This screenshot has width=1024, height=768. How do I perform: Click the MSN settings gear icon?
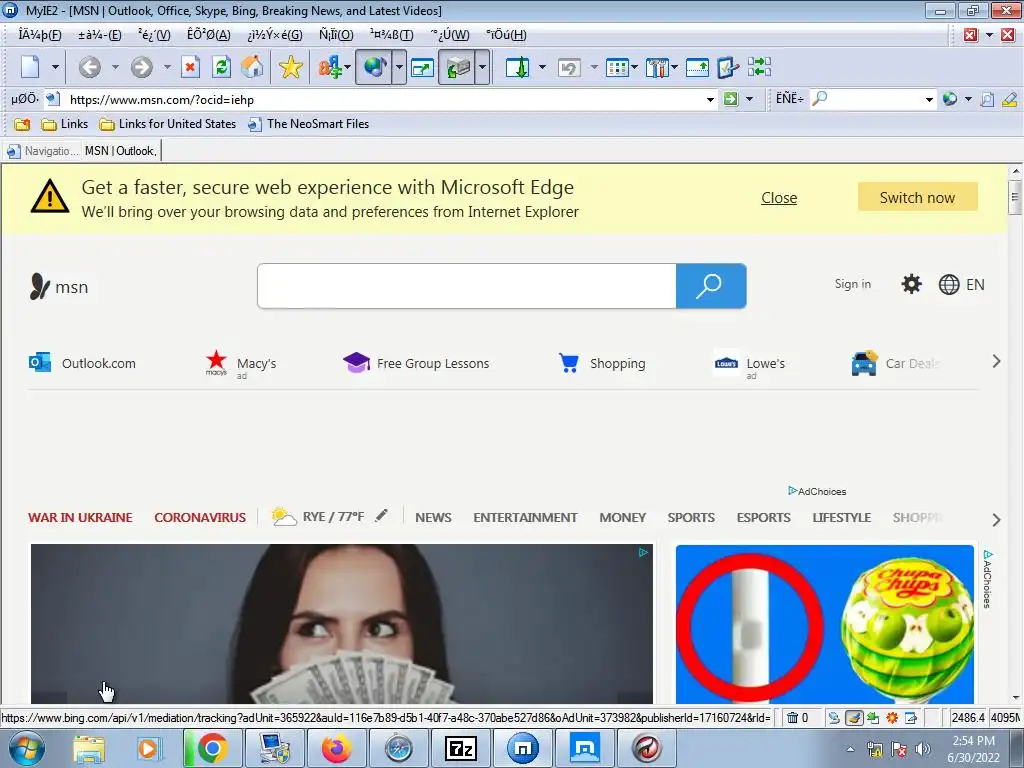(911, 284)
